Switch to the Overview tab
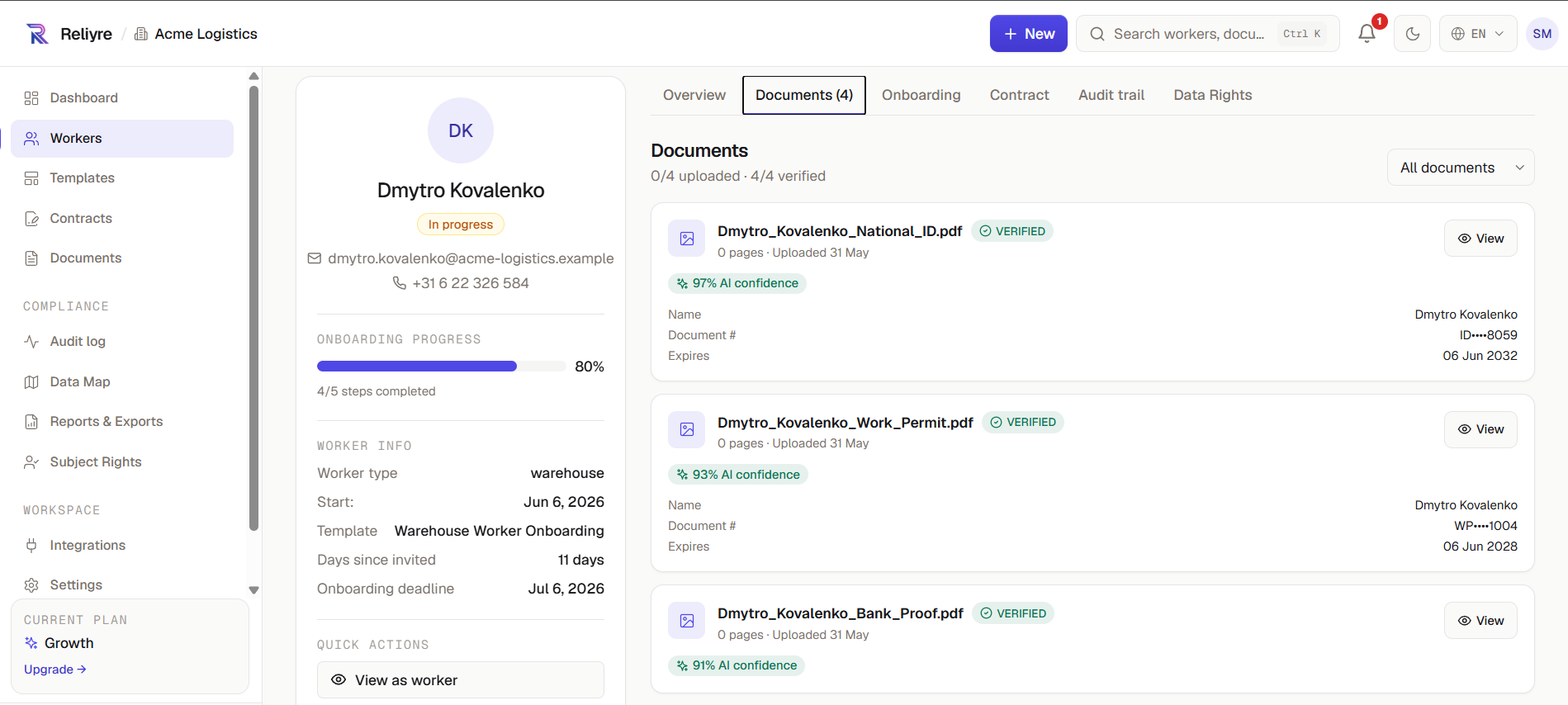This screenshot has width=1568, height=705. (x=694, y=95)
